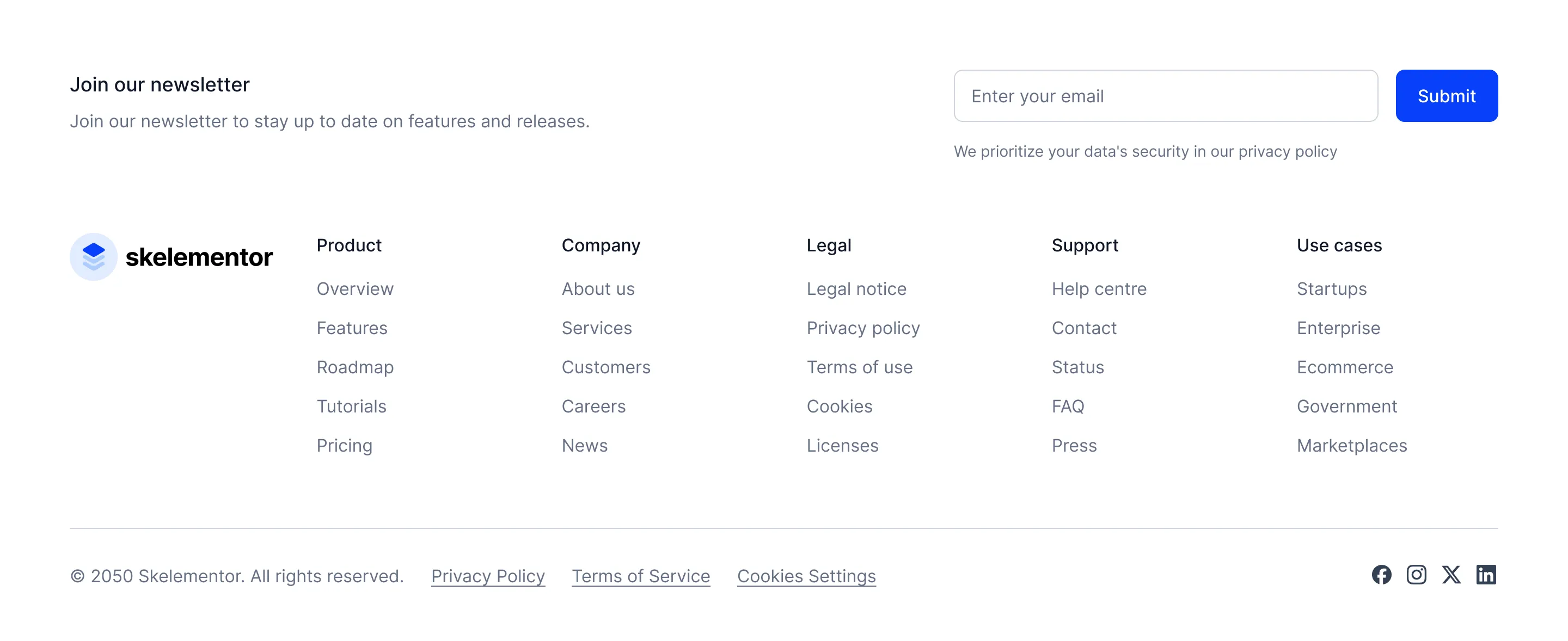Open the X (Twitter) social icon
This screenshot has width=1568, height=641.
tap(1450, 575)
